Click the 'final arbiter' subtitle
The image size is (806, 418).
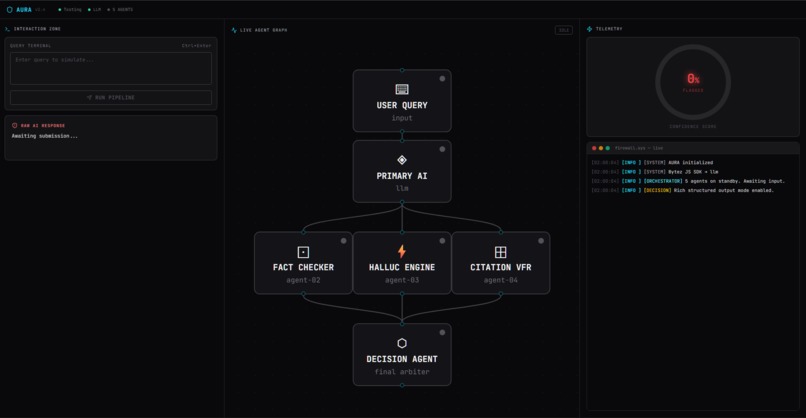coord(402,372)
